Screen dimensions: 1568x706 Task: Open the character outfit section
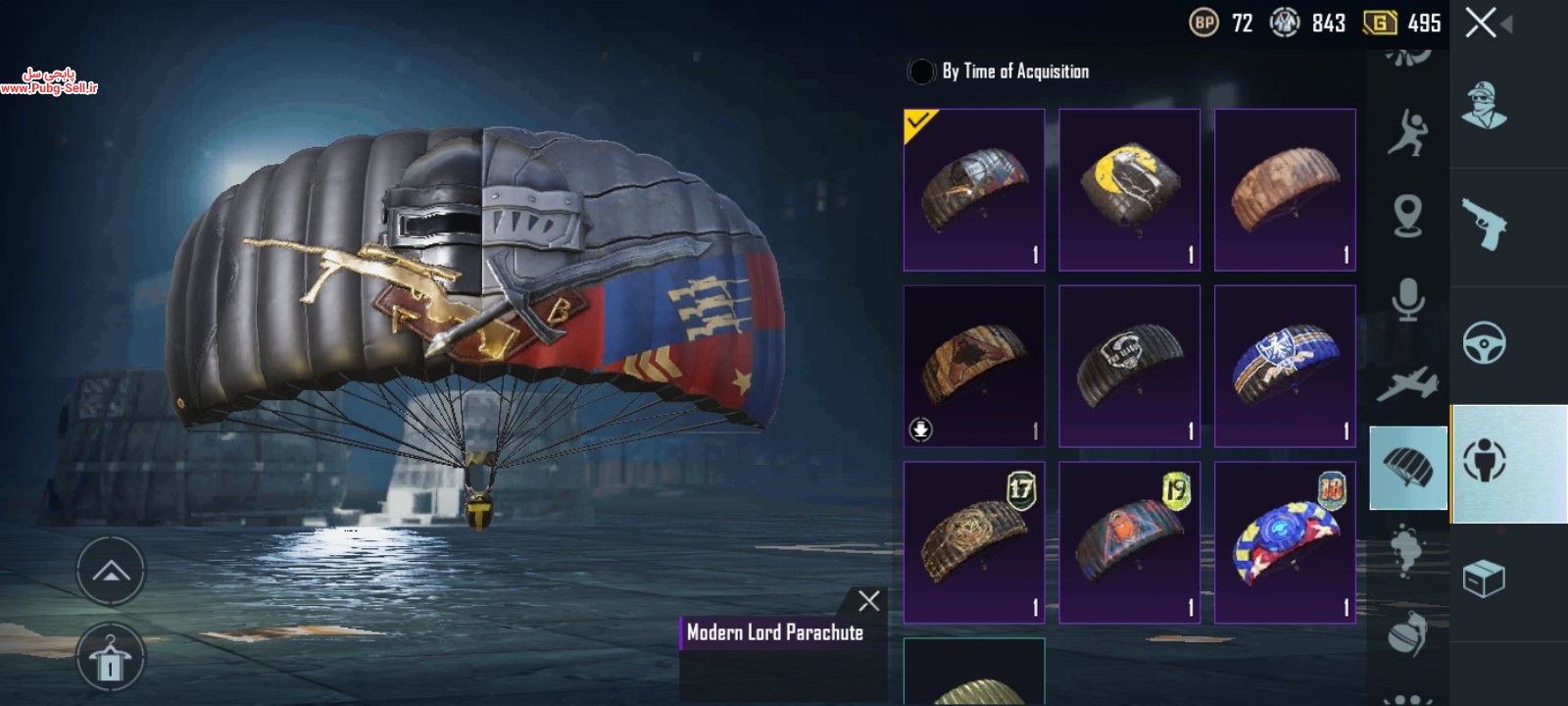point(1484,106)
